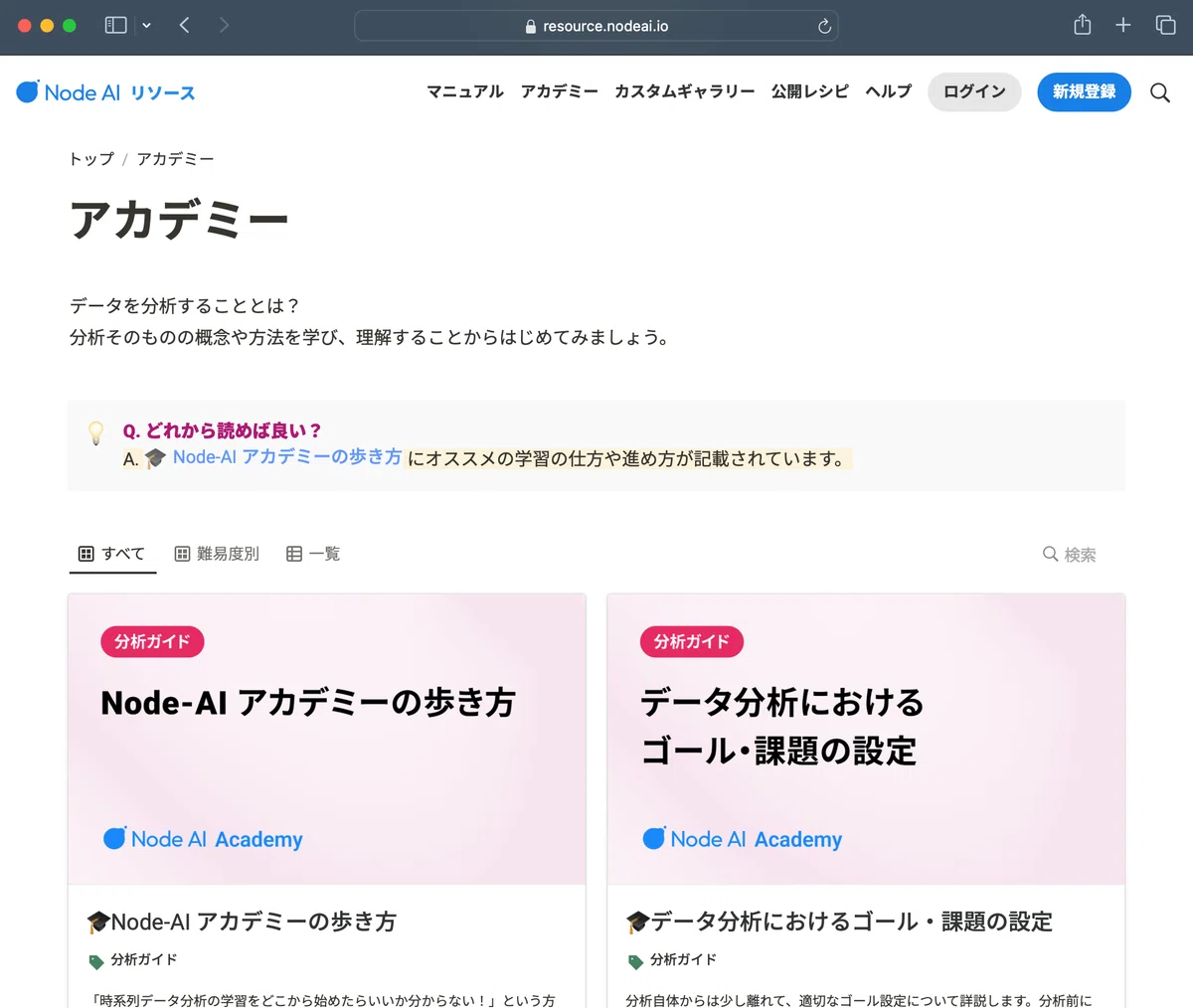Image resolution: width=1193 pixels, height=1008 pixels.
Task: Open the データ分析におけるゴール・課題の設定 card thumbnail
Action: 866,740
